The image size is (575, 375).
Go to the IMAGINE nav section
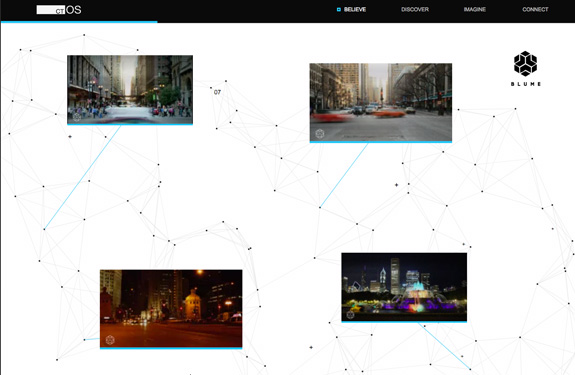point(475,10)
